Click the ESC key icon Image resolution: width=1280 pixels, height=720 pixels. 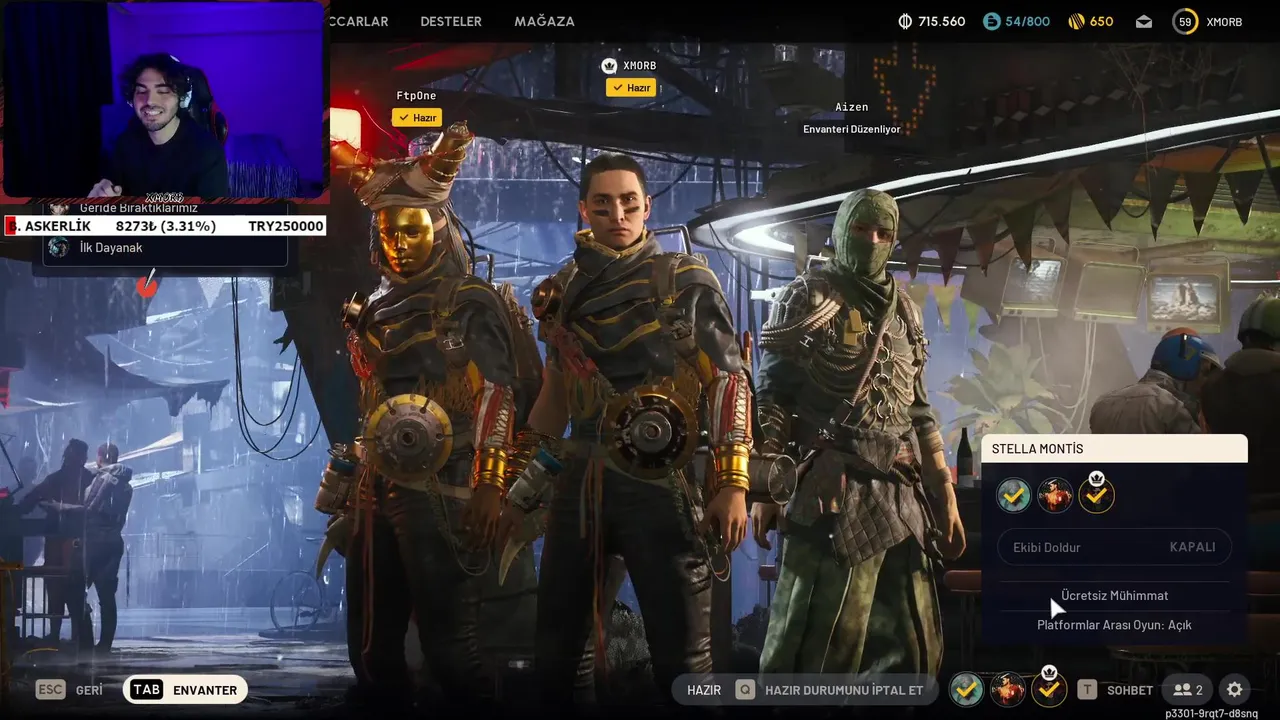[51, 690]
